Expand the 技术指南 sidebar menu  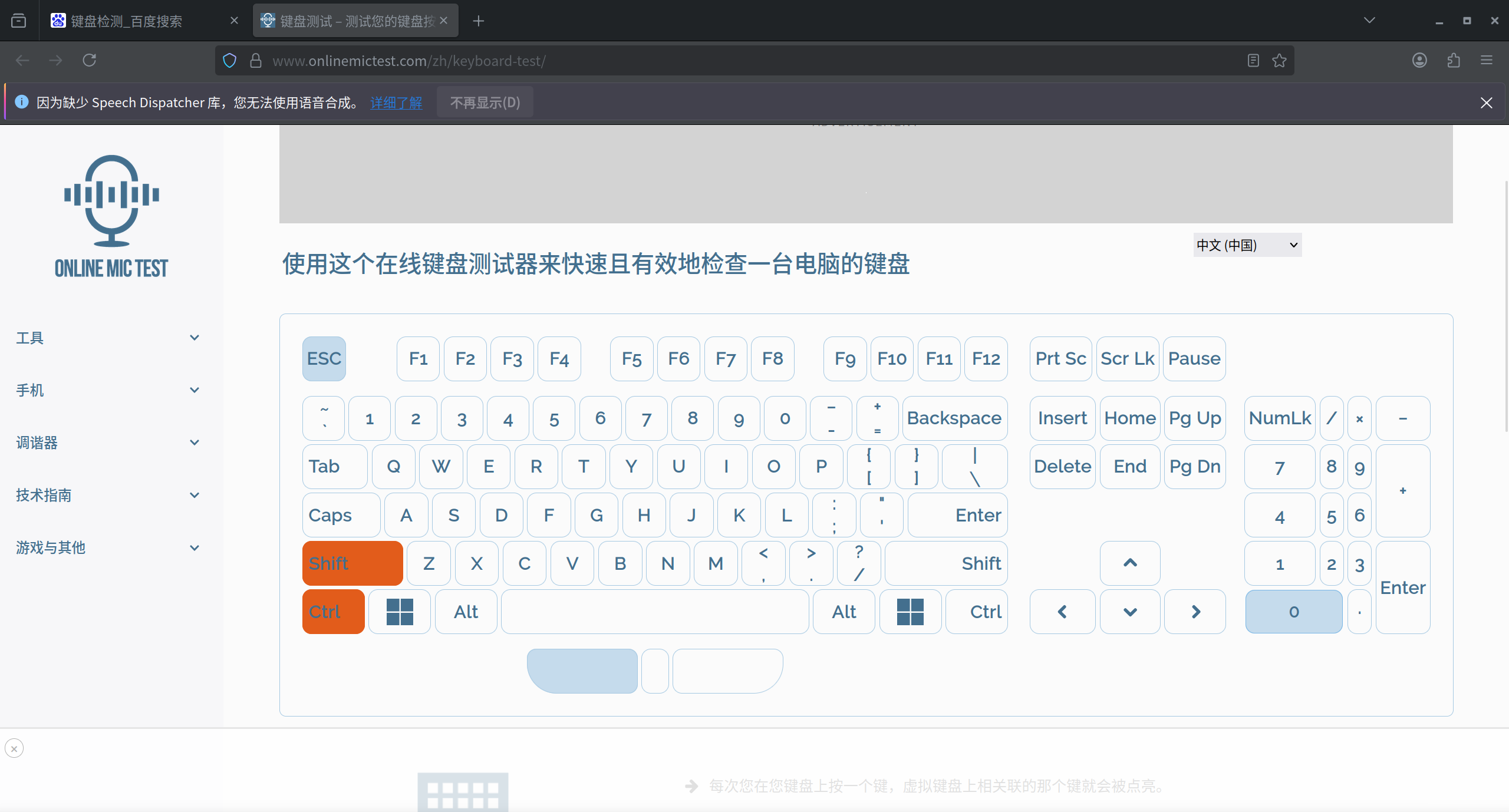click(x=108, y=495)
